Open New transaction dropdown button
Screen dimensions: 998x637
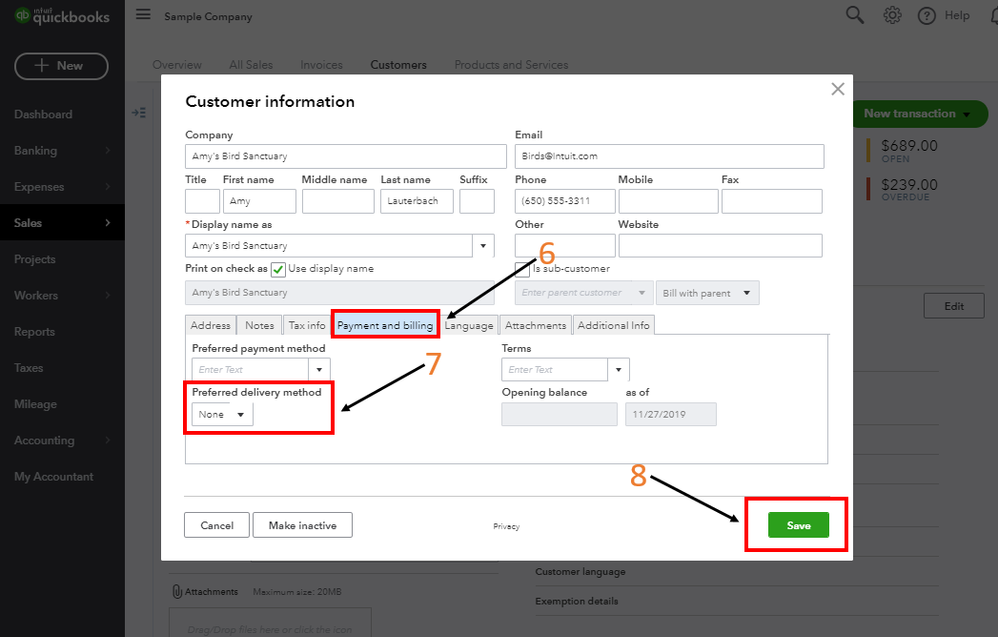pyautogui.click(x=918, y=114)
